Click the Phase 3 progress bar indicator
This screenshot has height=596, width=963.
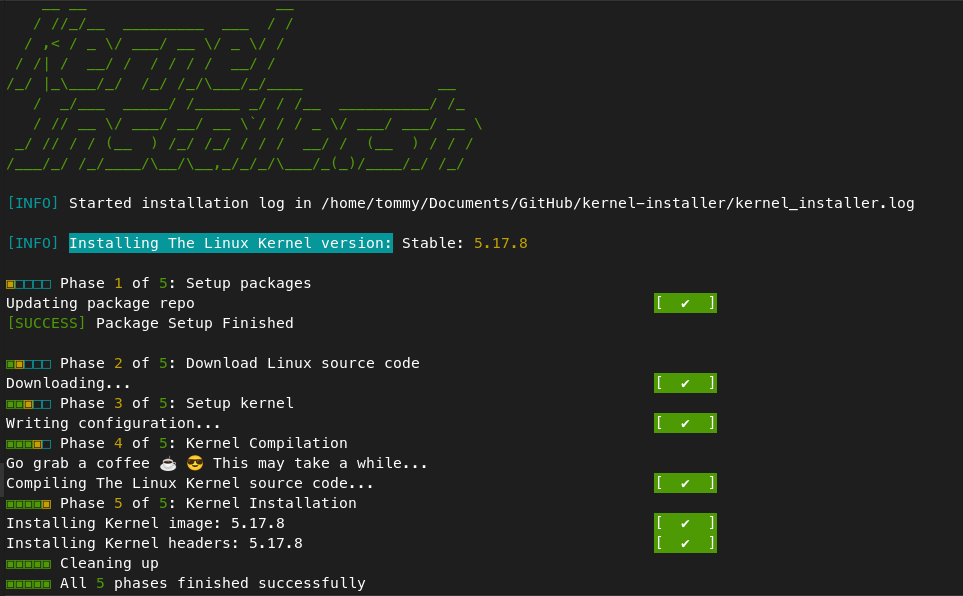pyautogui.click(x=28, y=404)
